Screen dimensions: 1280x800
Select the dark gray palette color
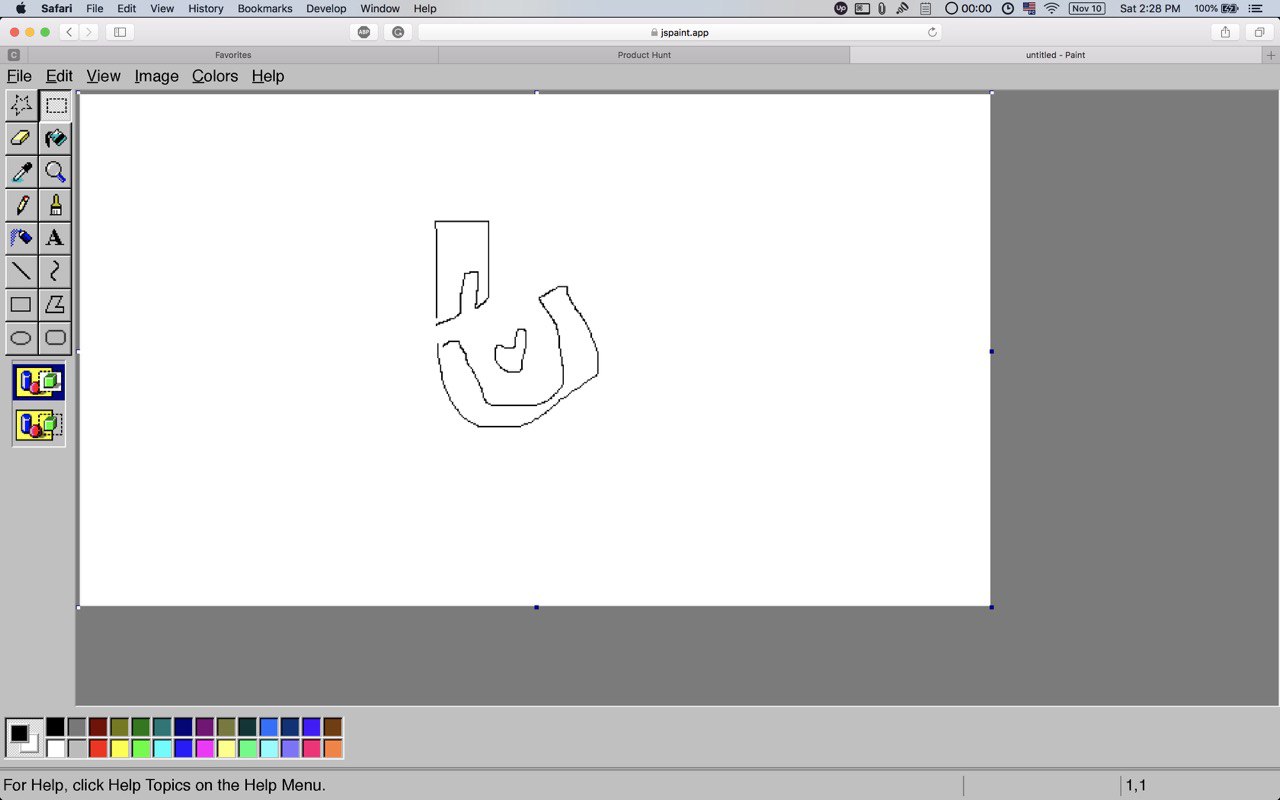coord(77,727)
